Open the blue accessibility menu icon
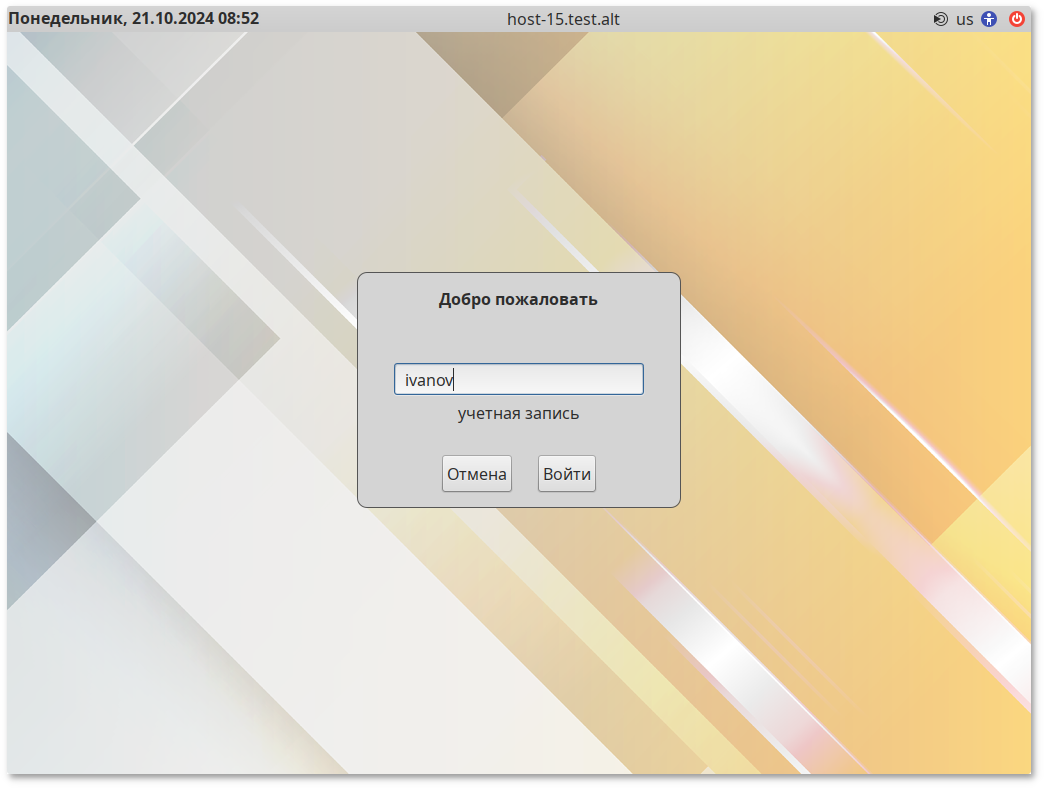This screenshot has width=1044, height=788. click(989, 19)
